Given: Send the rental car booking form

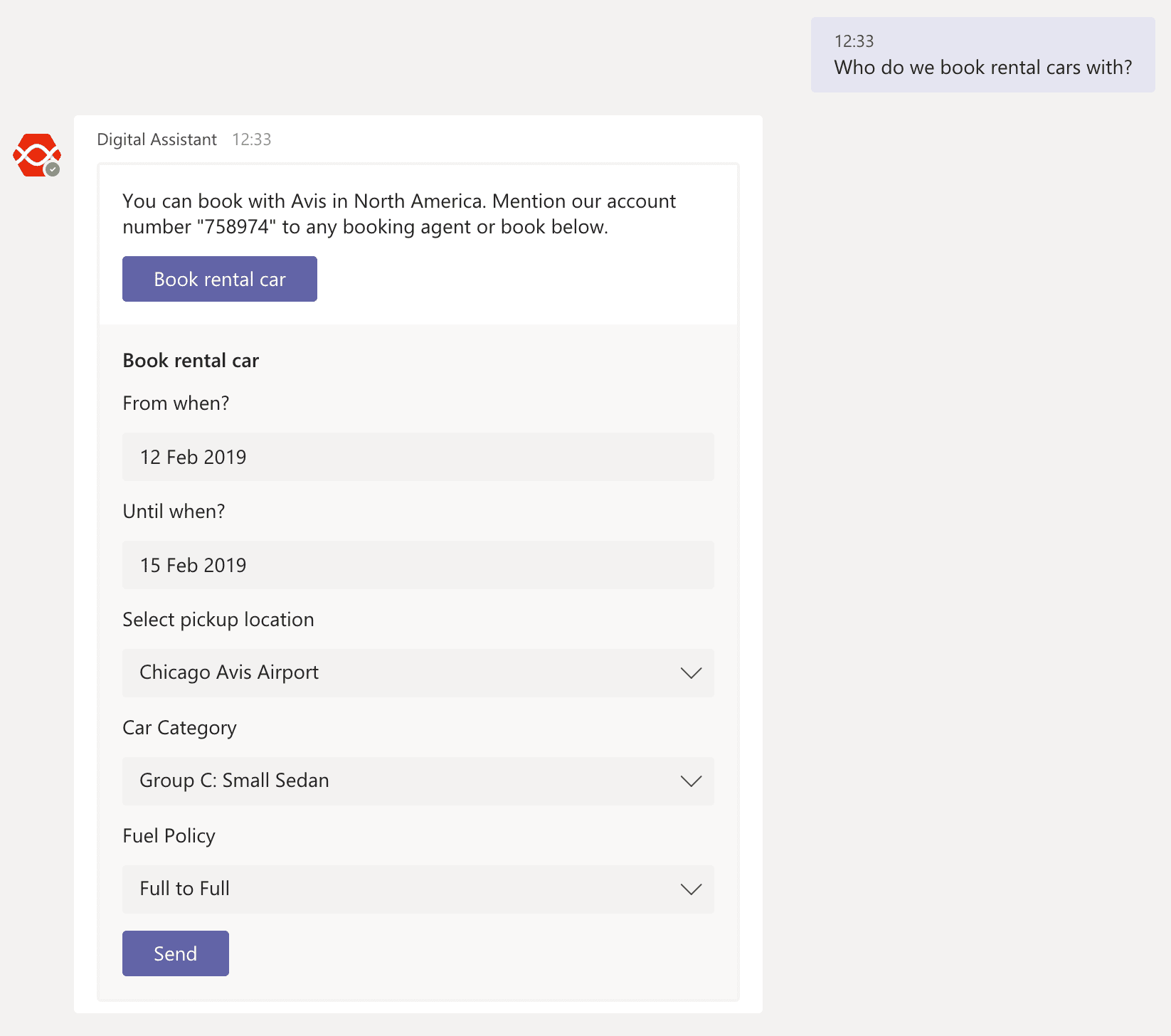Looking at the screenshot, I should 176,953.
